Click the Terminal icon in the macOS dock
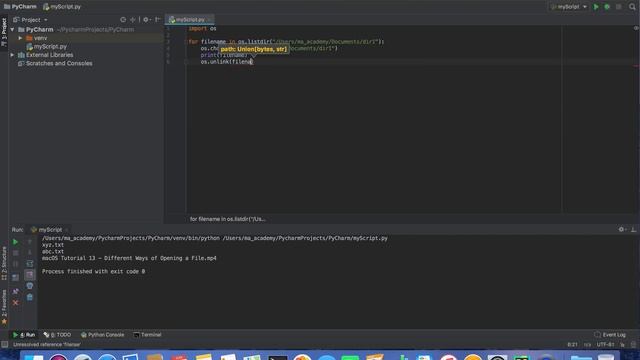The width and height of the screenshot is (640, 360). 278,358
